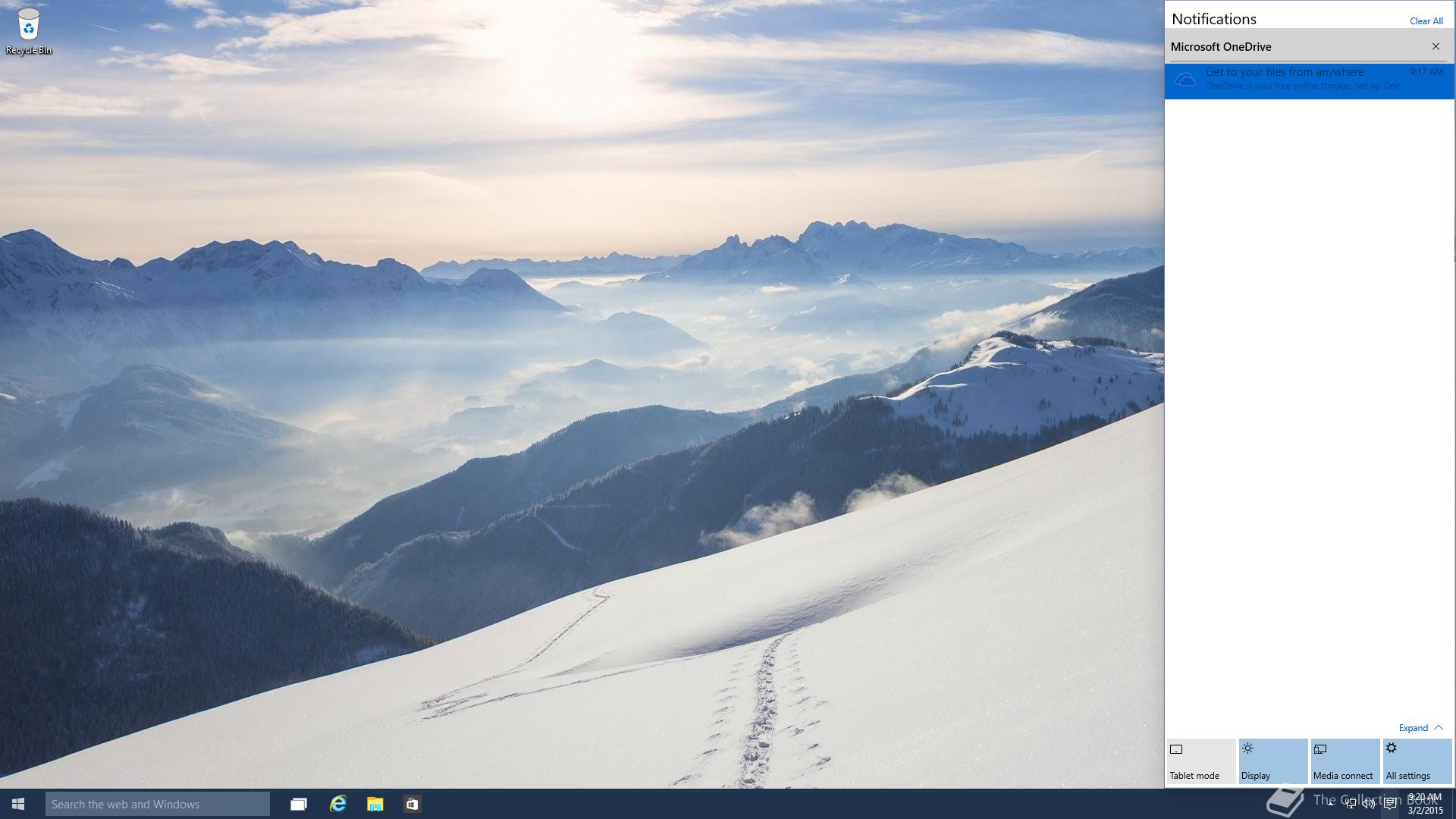This screenshot has height=819, width=1456.
Task: Open the Start menu
Action: (x=18, y=804)
